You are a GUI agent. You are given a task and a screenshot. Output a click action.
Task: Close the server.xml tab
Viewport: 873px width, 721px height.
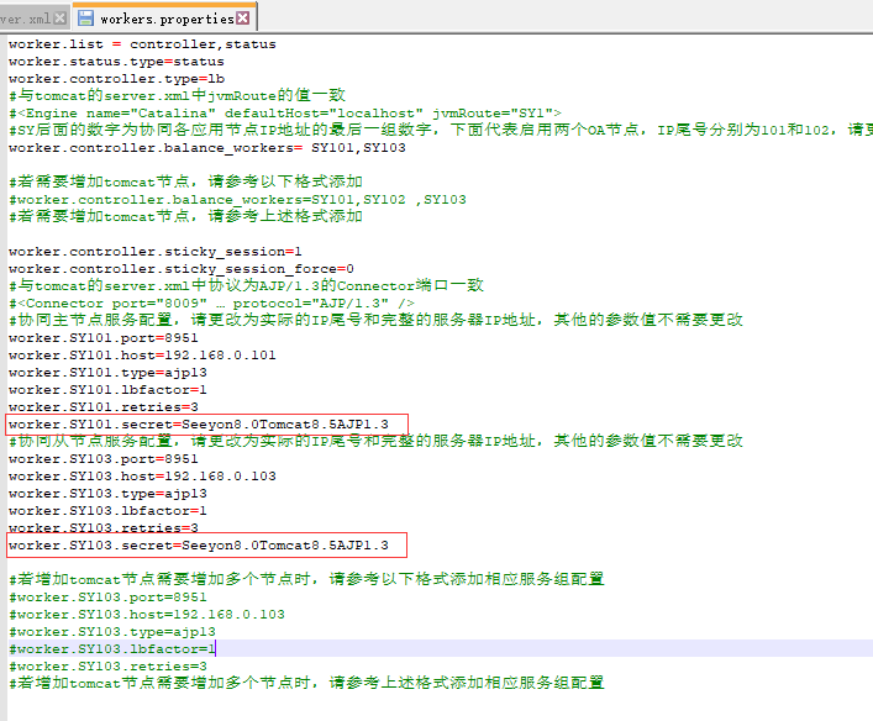(x=60, y=18)
